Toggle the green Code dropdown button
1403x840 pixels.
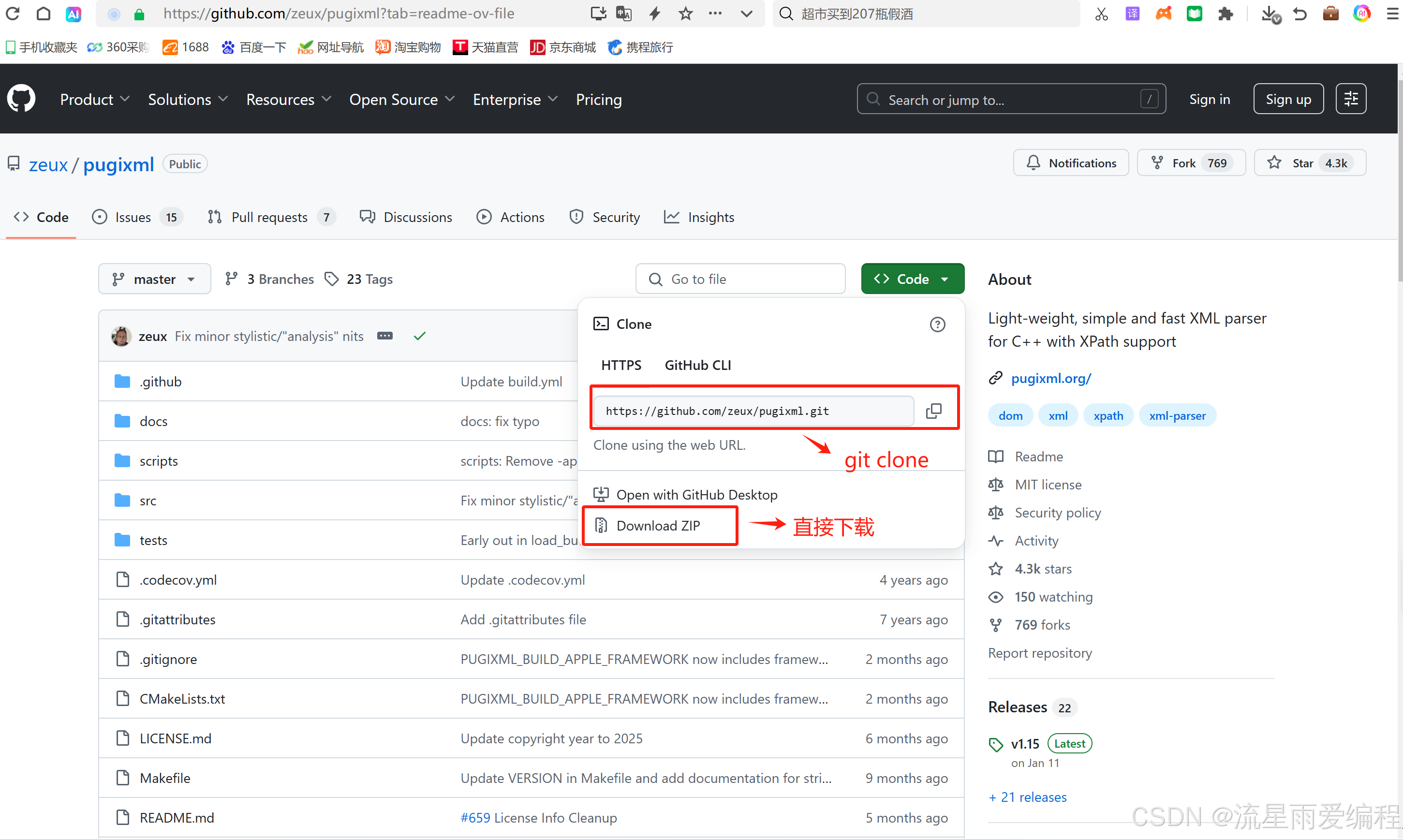tap(912, 279)
